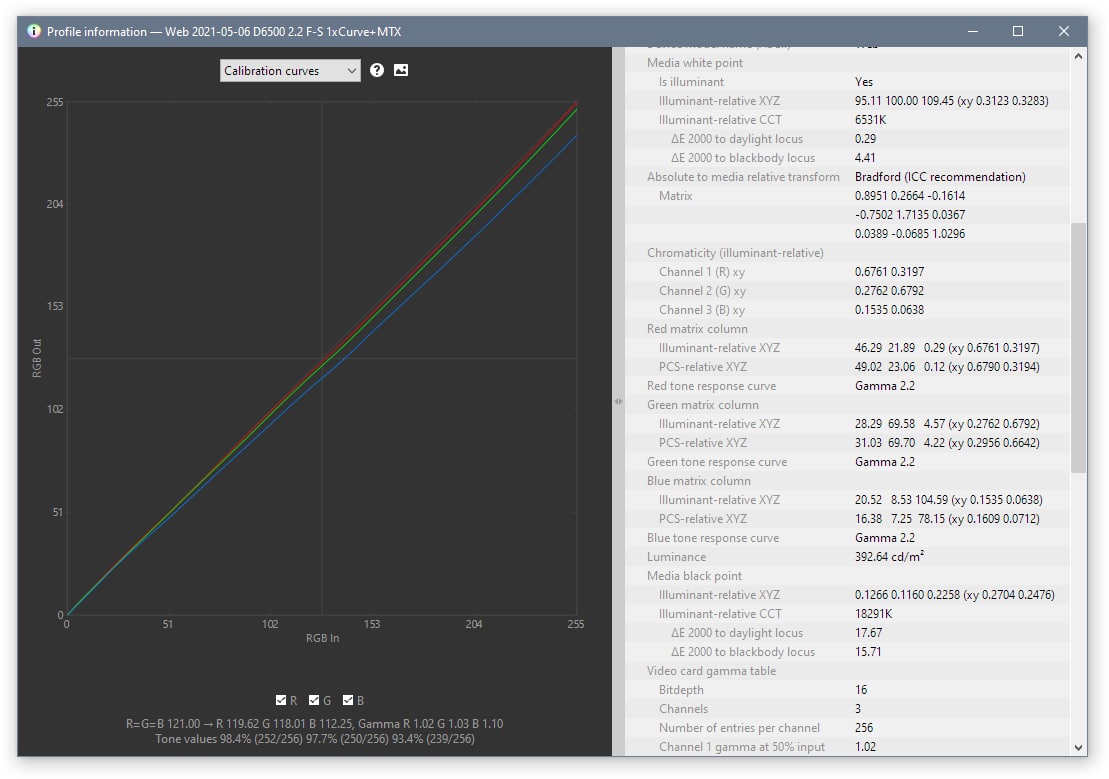Open the help question mark icon
The height and width of the screenshot is (779, 1109).
point(377,70)
